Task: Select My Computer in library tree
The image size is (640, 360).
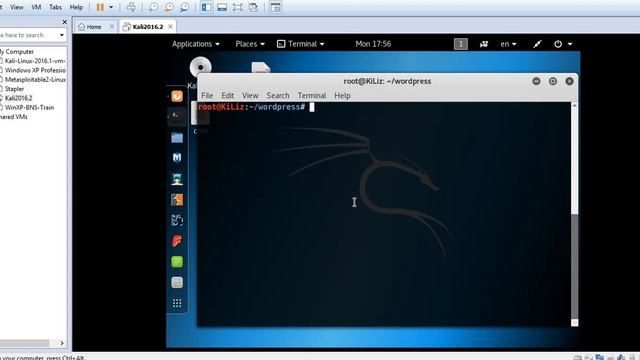Action: (17, 52)
